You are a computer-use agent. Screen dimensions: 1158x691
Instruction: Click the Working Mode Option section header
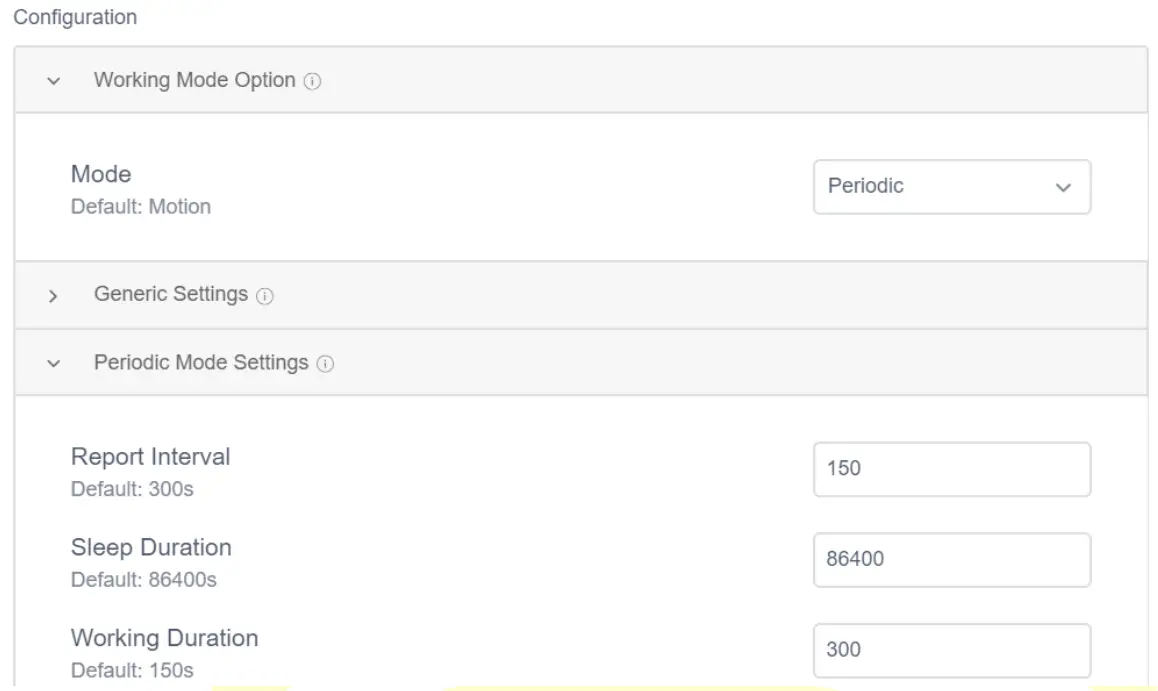194,80
